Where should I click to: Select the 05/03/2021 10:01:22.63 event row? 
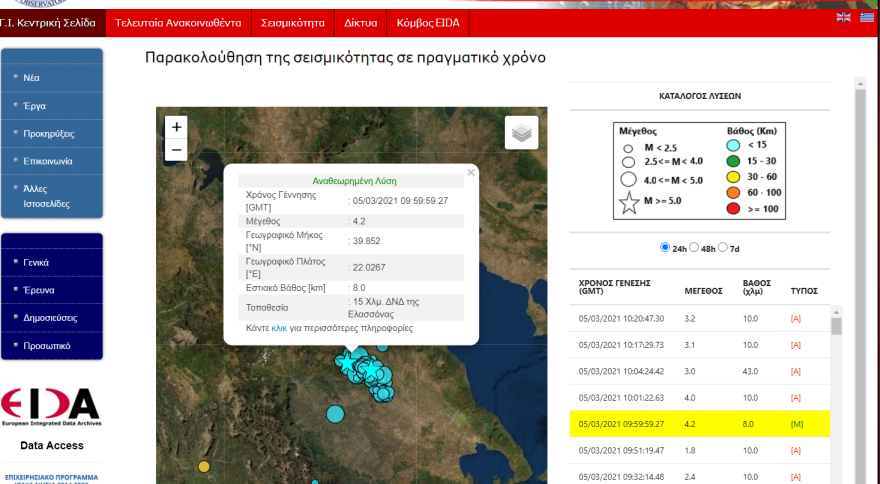click(699, 398)
